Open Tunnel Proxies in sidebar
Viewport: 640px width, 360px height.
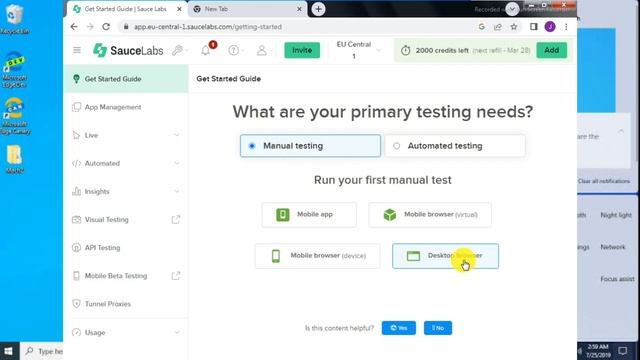(x=126, y=304)
